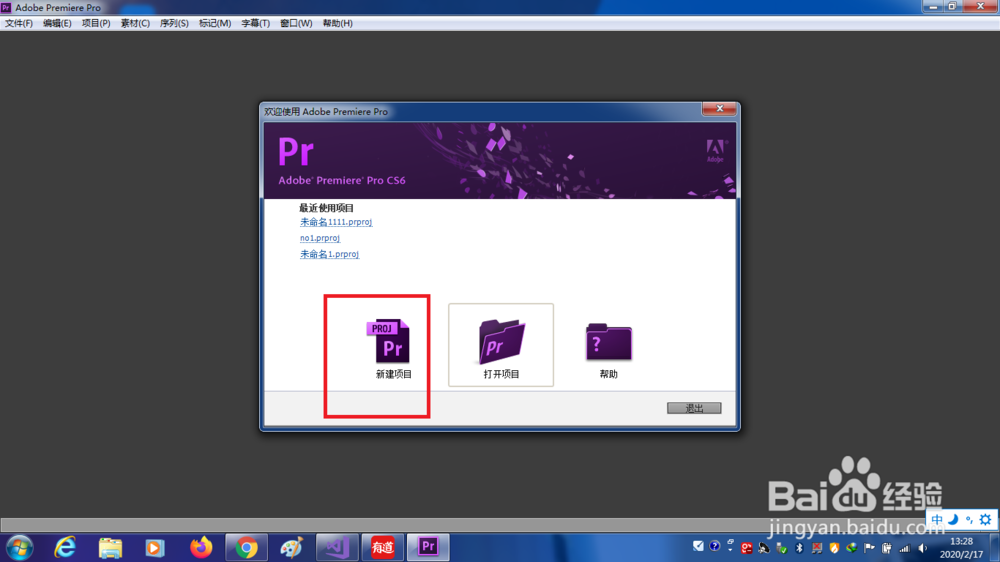Click the blue question-mark tray icon

(715, 546)
